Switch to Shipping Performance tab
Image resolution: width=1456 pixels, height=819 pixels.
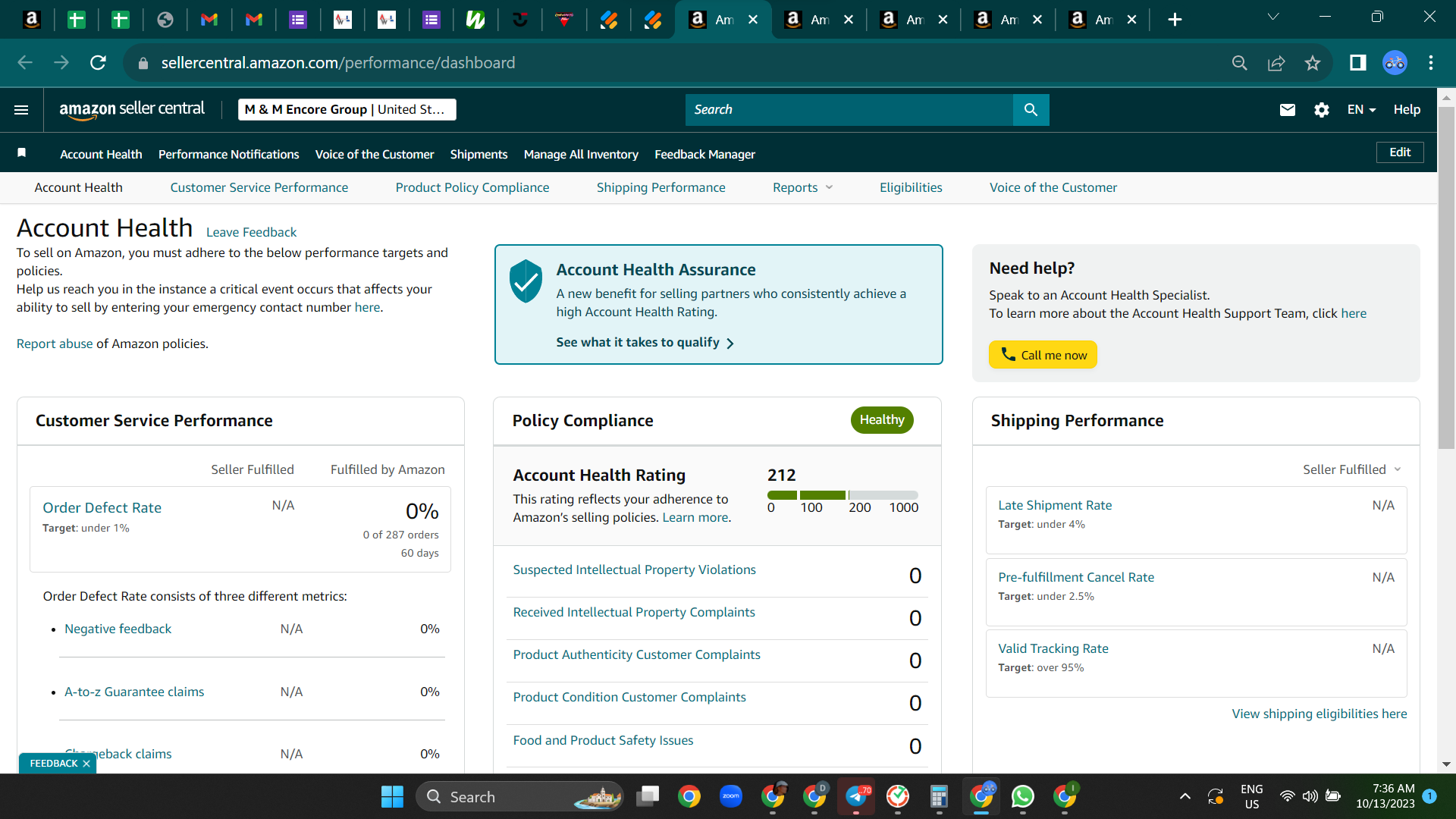pos(661,187)
